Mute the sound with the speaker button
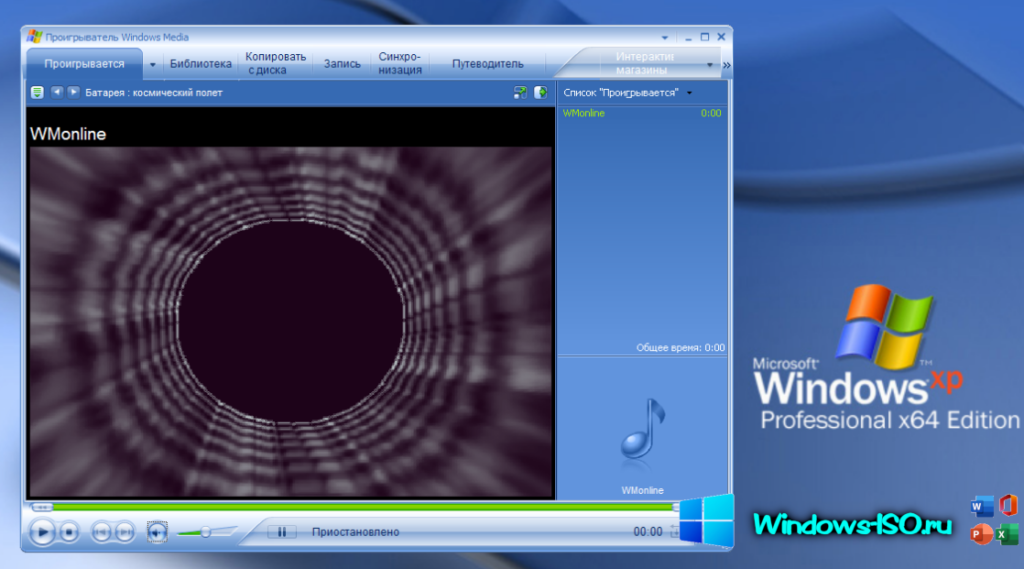 (x=157, y=532)
